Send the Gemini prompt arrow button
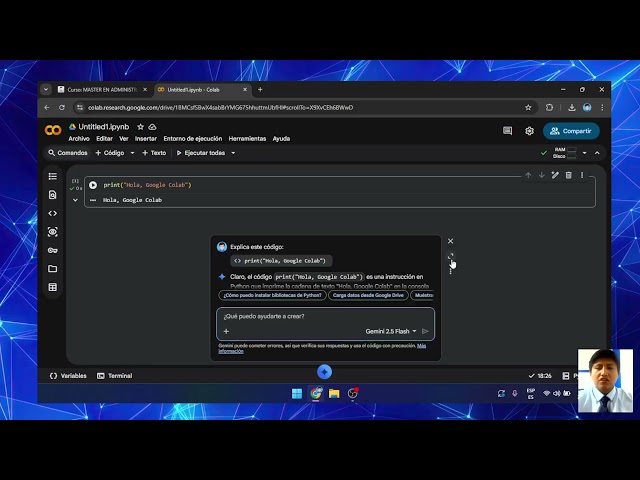Image resolution: width=640 pixels, height=480 pixels. pyautogui.click(x=425, y=331)
